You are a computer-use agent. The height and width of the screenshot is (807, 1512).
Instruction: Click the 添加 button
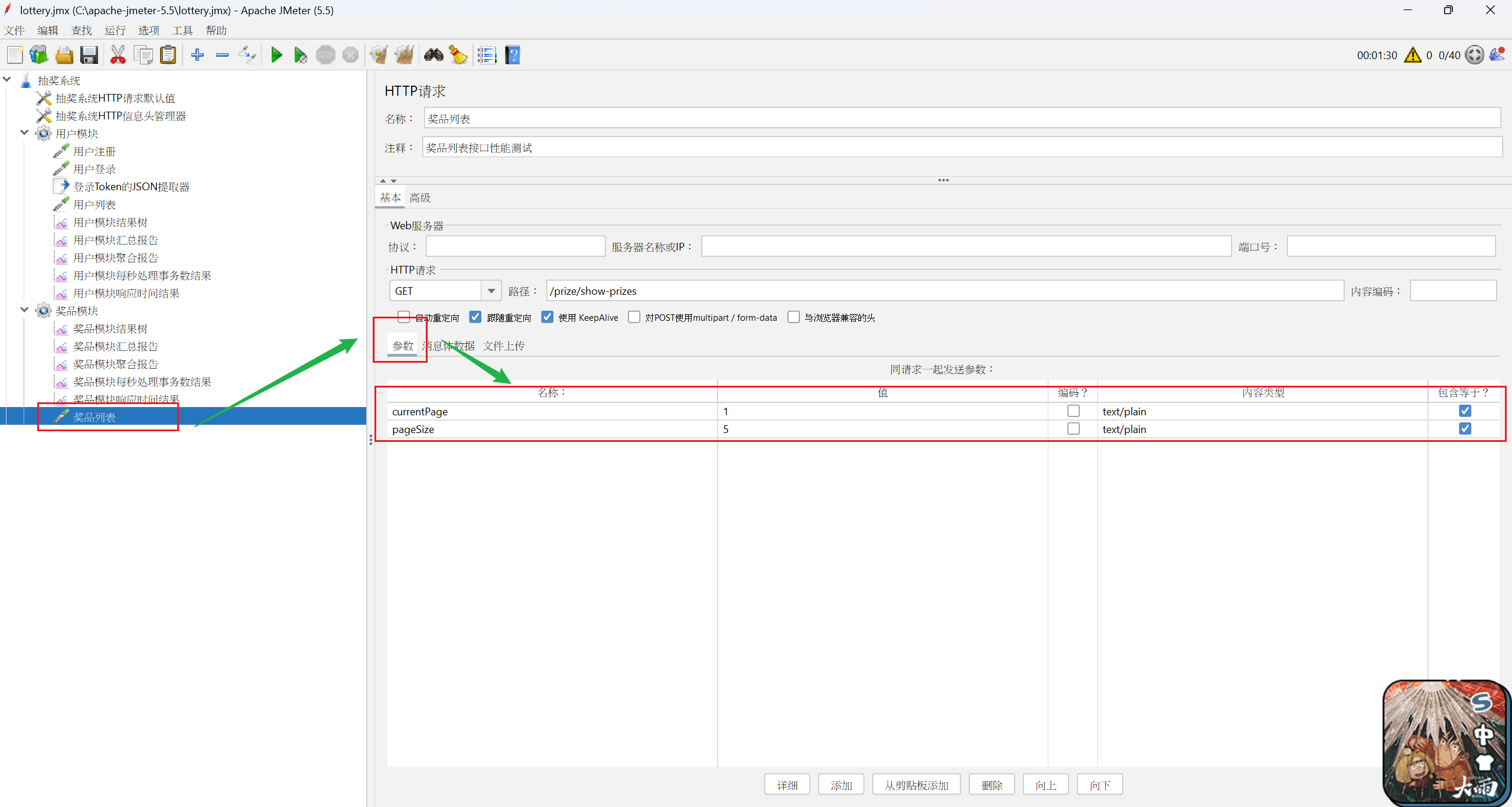pyautogui.click(x=841, y=785)
